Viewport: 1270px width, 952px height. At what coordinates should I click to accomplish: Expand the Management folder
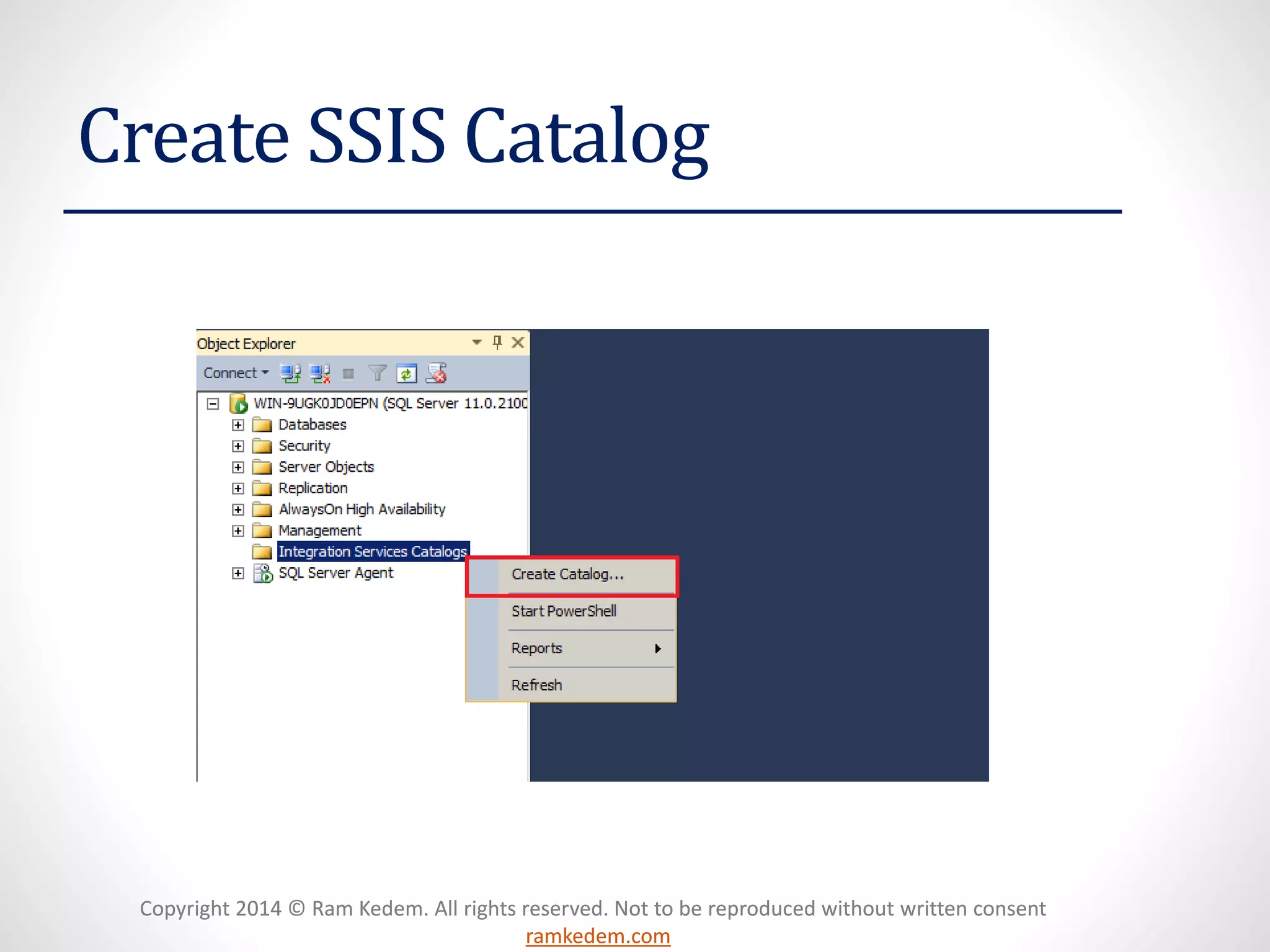(x=238, y=531)
